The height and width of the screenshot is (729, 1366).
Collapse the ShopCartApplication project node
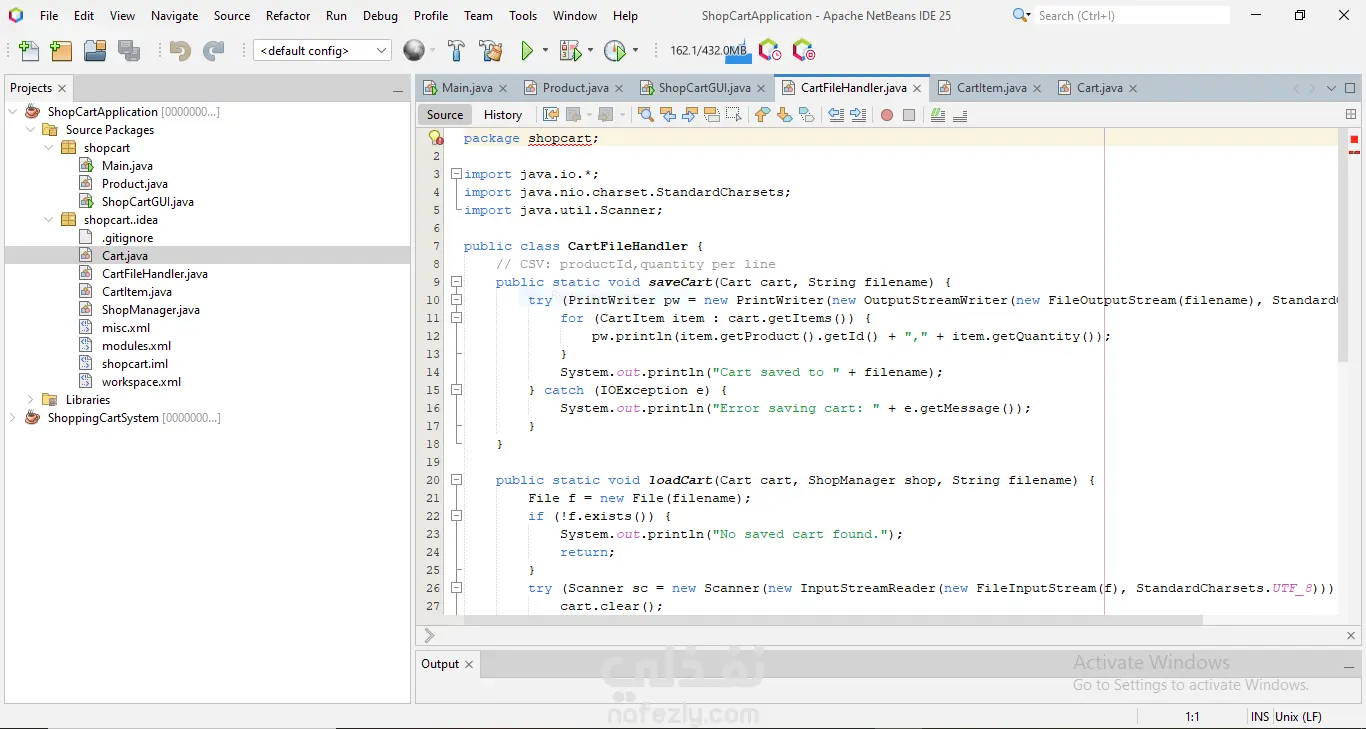tap(13, 112)
